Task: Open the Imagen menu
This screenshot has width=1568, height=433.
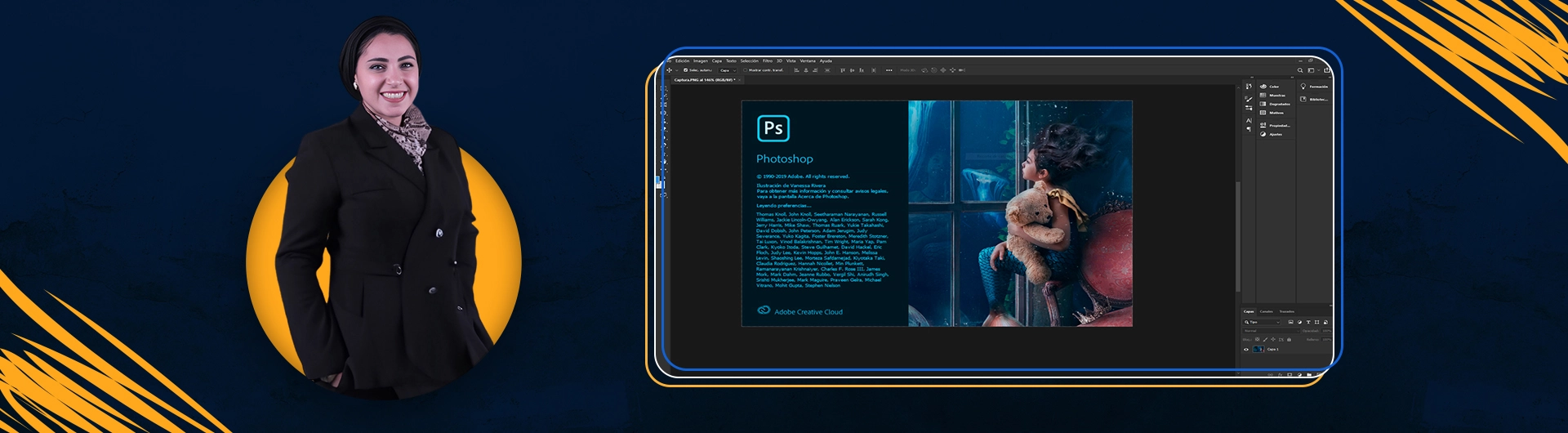Action: click(701, 60)
